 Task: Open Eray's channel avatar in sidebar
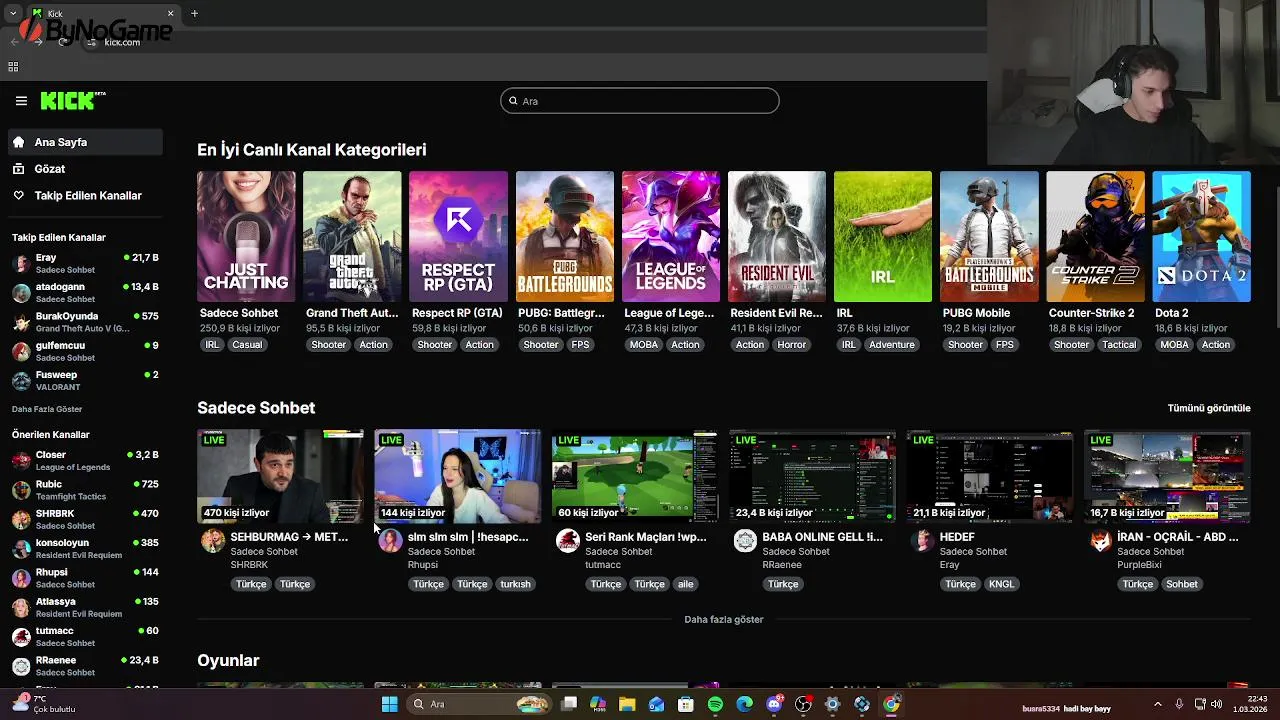[x=21, y=264]
